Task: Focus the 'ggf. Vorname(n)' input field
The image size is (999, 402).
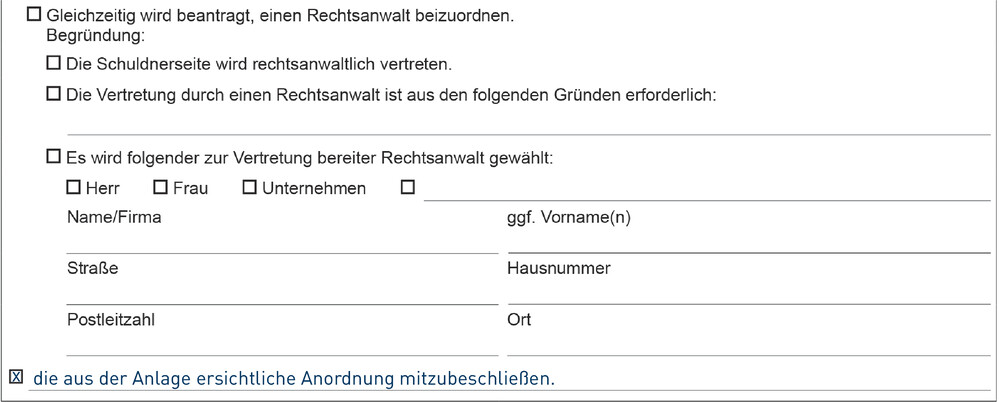Action: [x=748, y=243]
